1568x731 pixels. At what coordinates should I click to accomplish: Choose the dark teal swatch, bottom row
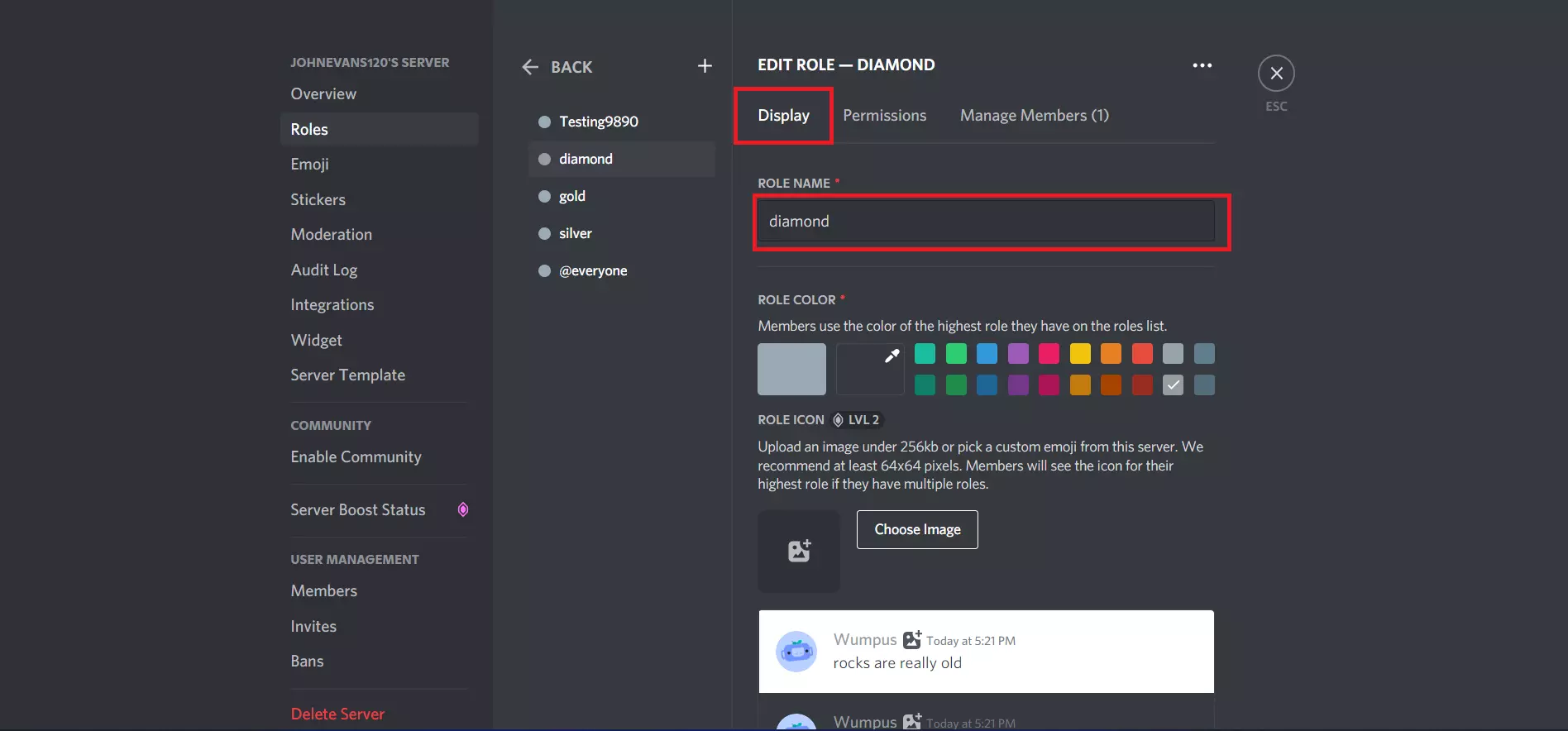[925, 385]
